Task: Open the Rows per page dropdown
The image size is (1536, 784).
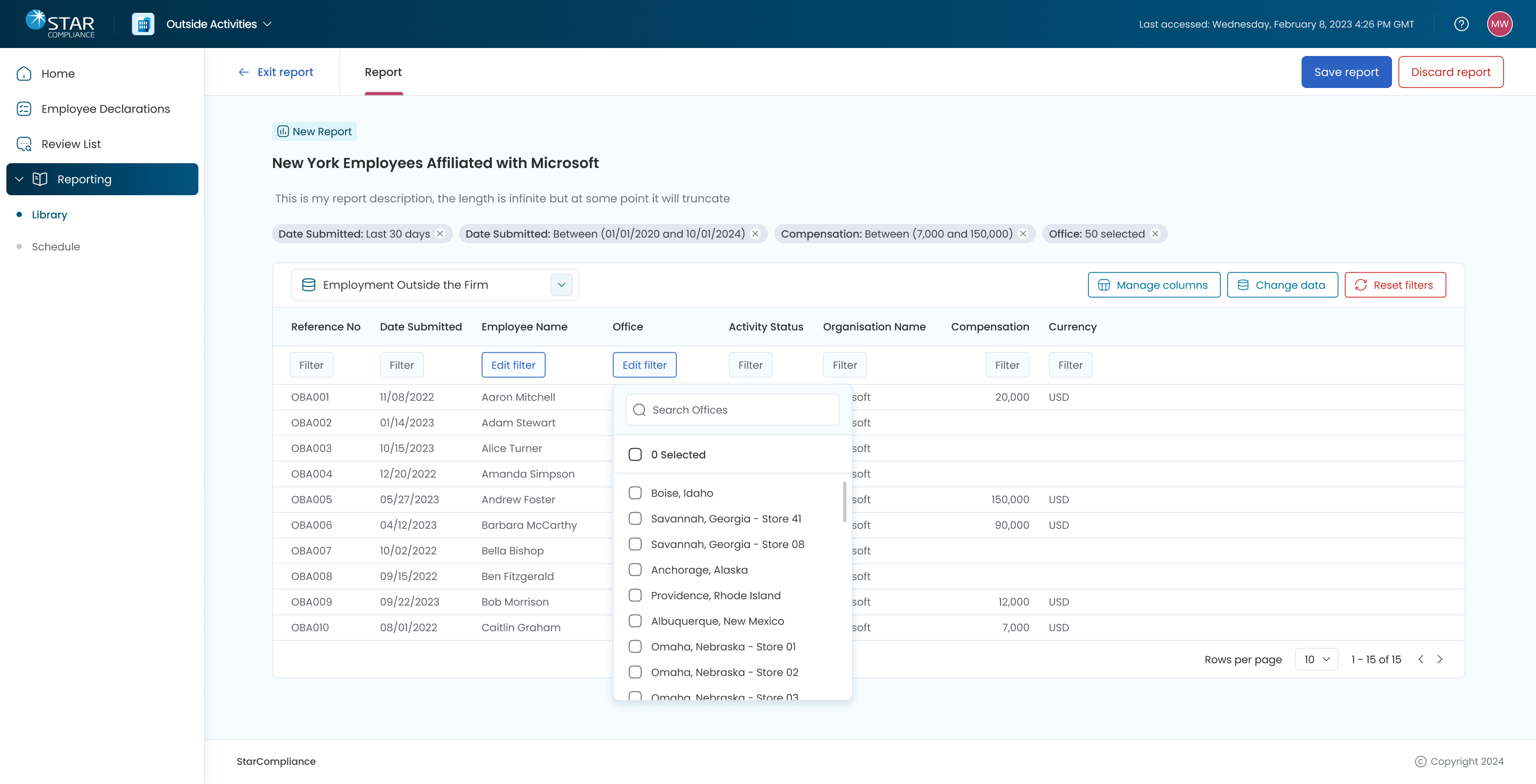Action: coord(1317,659)
